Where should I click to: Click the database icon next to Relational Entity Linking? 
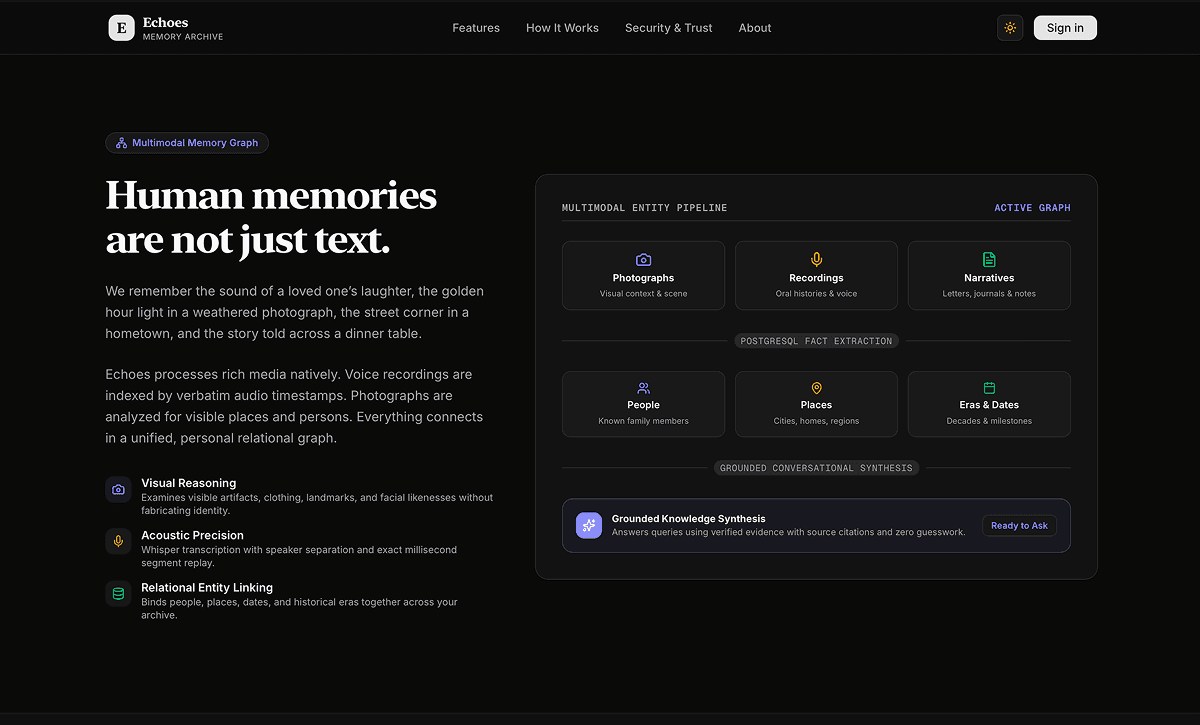[x=118, y=594]
